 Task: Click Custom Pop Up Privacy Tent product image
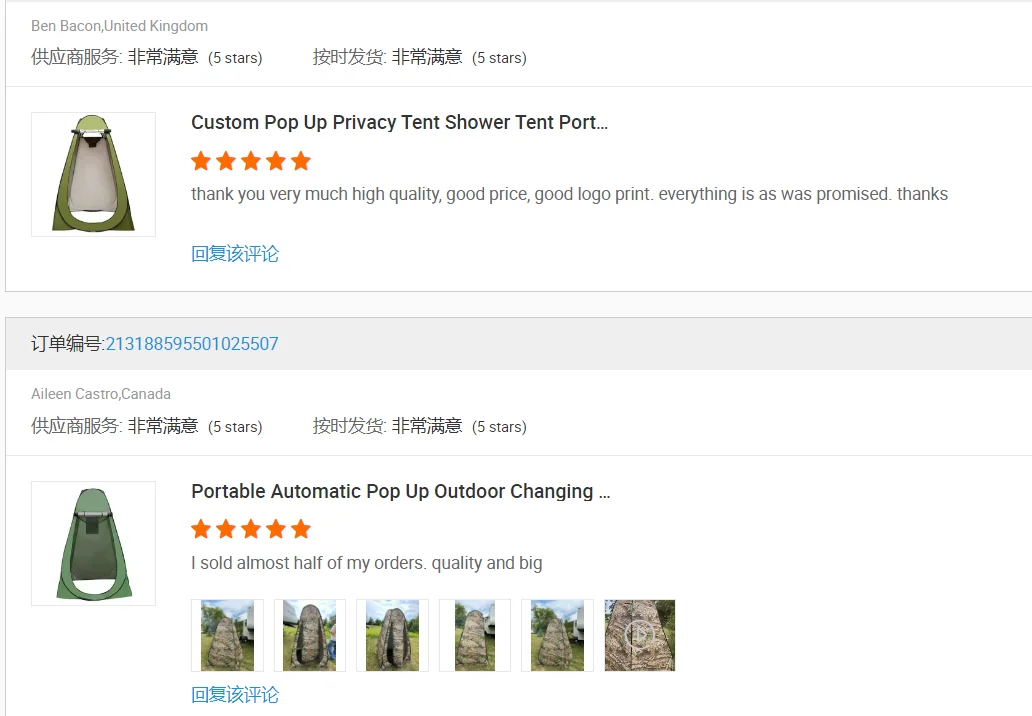[x=93, y=174]
